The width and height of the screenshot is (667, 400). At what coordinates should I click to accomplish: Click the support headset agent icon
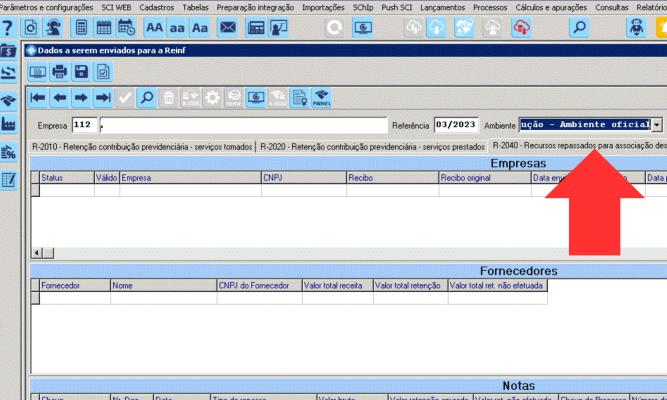53,28
